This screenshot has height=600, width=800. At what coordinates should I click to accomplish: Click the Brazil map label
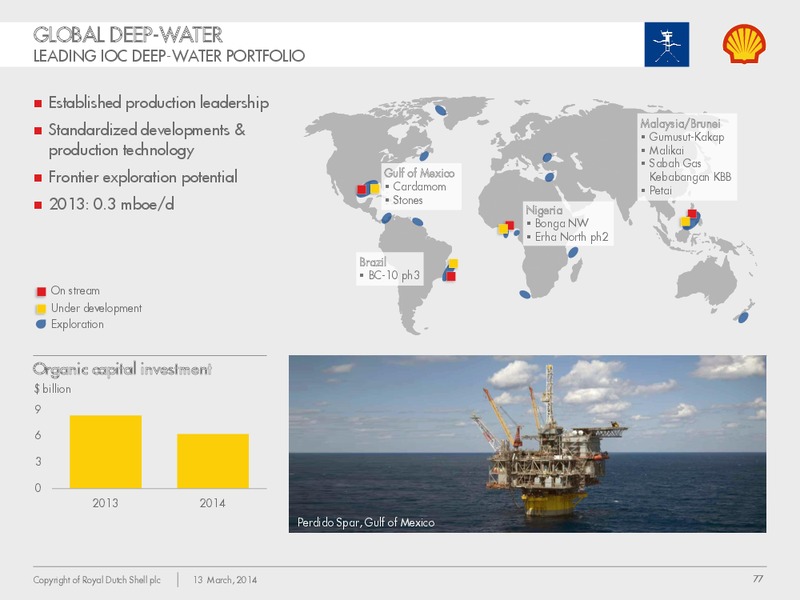372,262
